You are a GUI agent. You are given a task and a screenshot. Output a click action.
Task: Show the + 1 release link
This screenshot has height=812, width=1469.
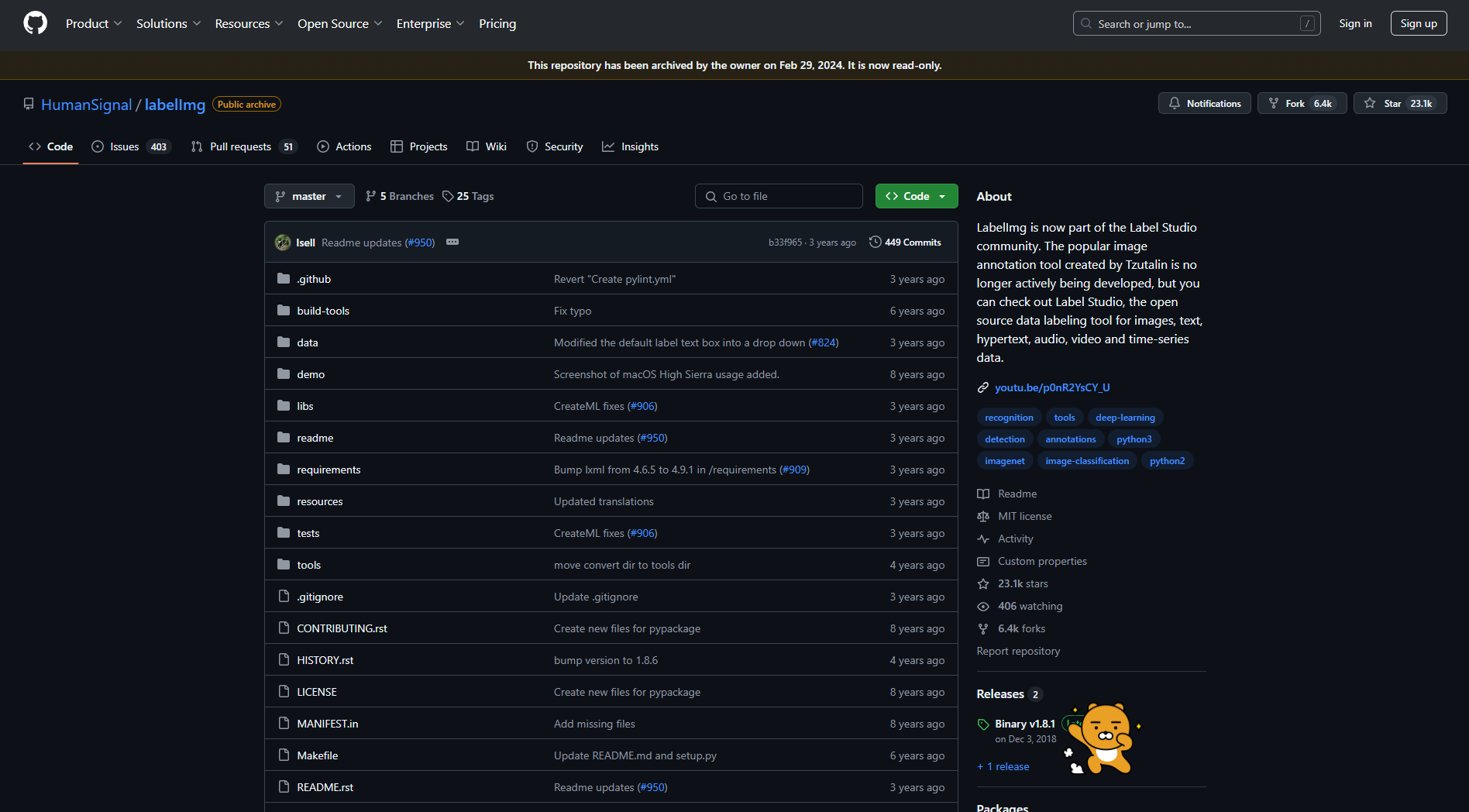click(x=1003, y=766)
